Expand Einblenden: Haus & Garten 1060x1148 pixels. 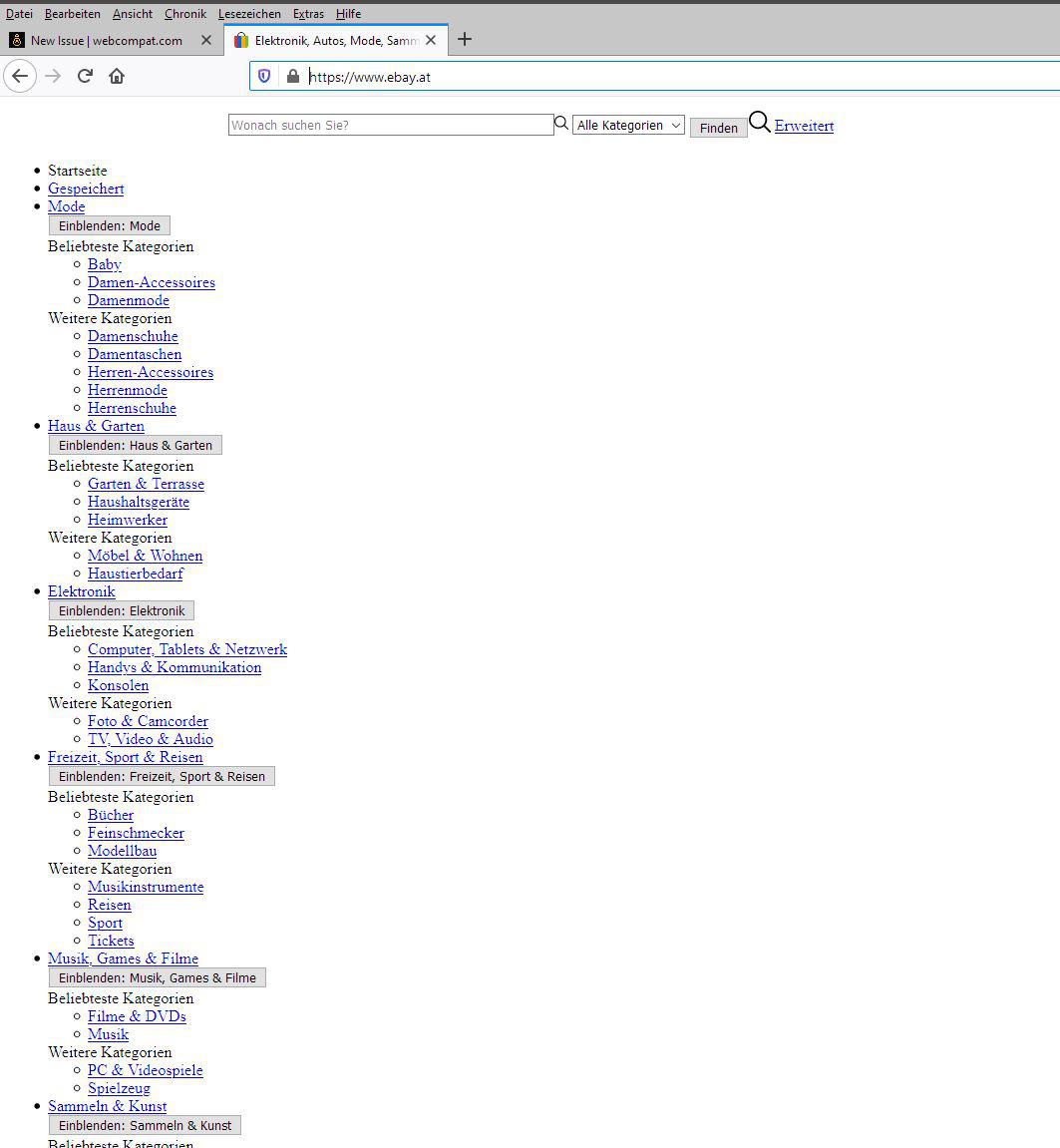click(135, 445)
